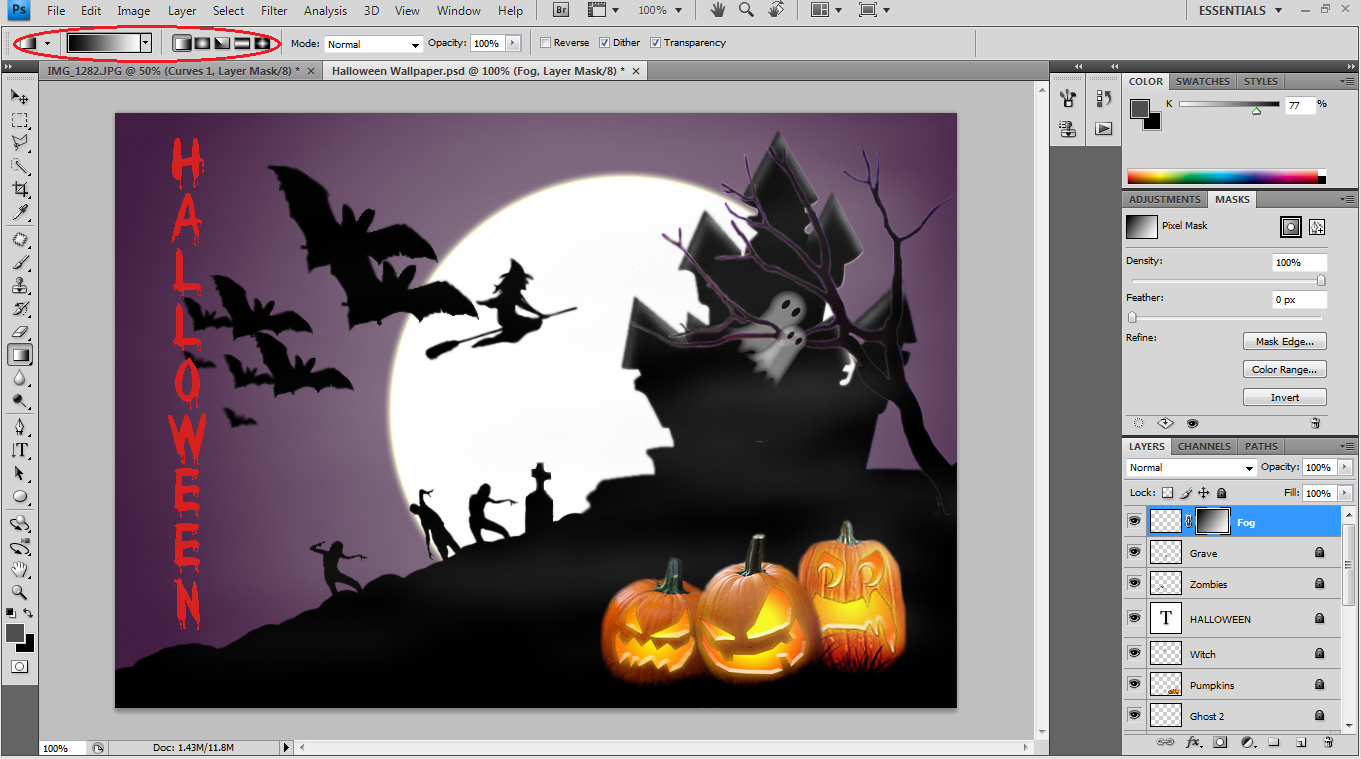Open the Layers panel blend mode dropdown
The width and height of the screenshot is (1361, 759).
pos(1190,467)
